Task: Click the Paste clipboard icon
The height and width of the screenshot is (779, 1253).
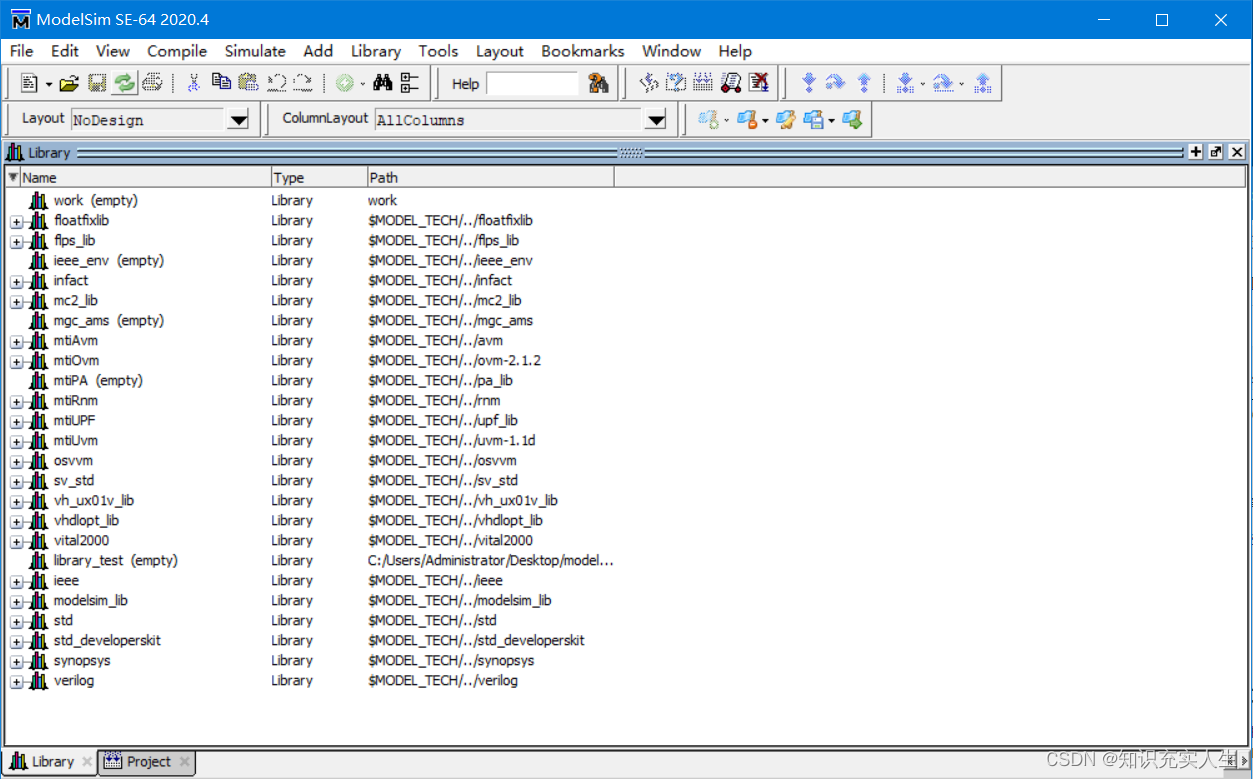Action: [248, 83]
